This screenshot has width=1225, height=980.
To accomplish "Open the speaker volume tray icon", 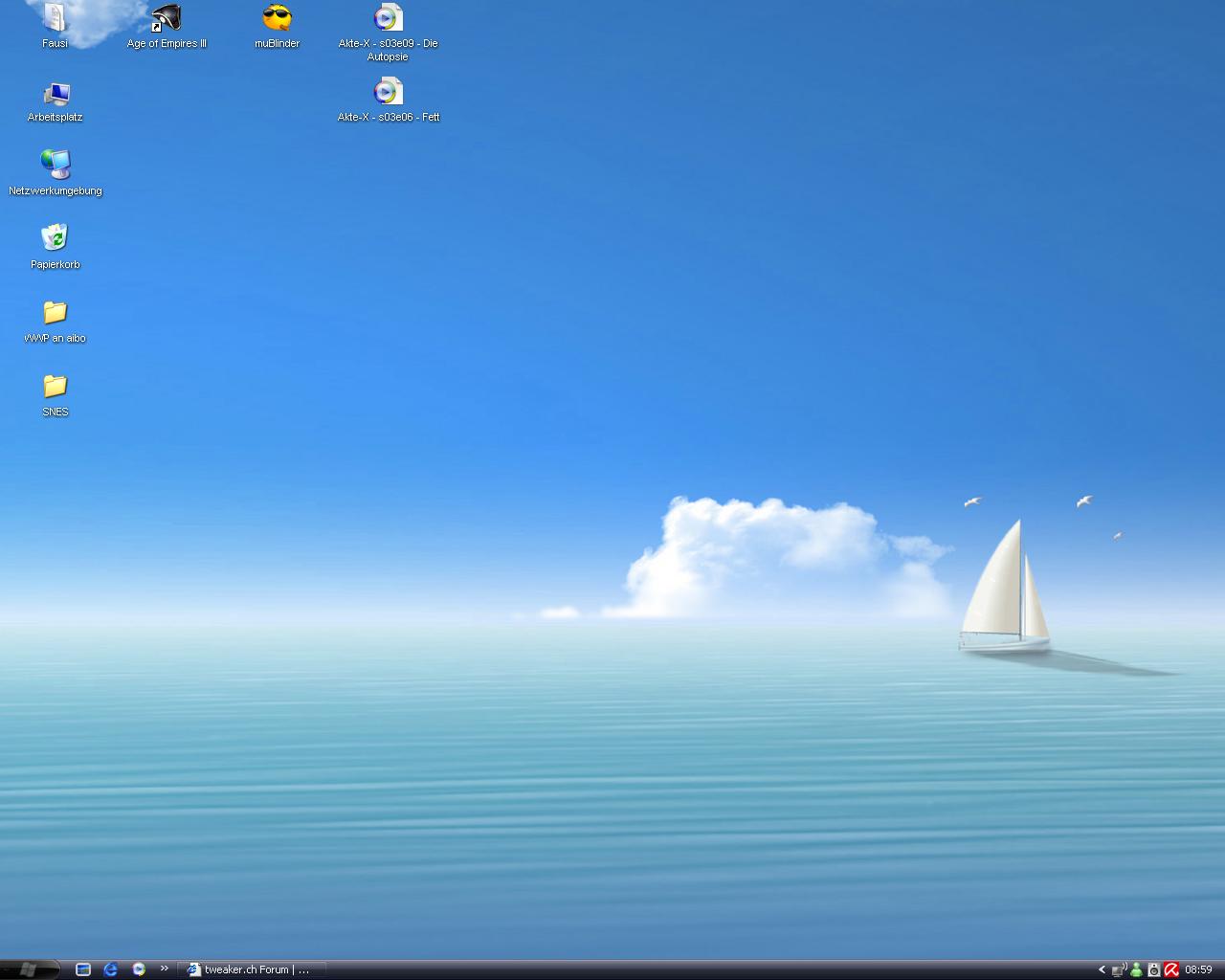I will tap(1153, 969).
